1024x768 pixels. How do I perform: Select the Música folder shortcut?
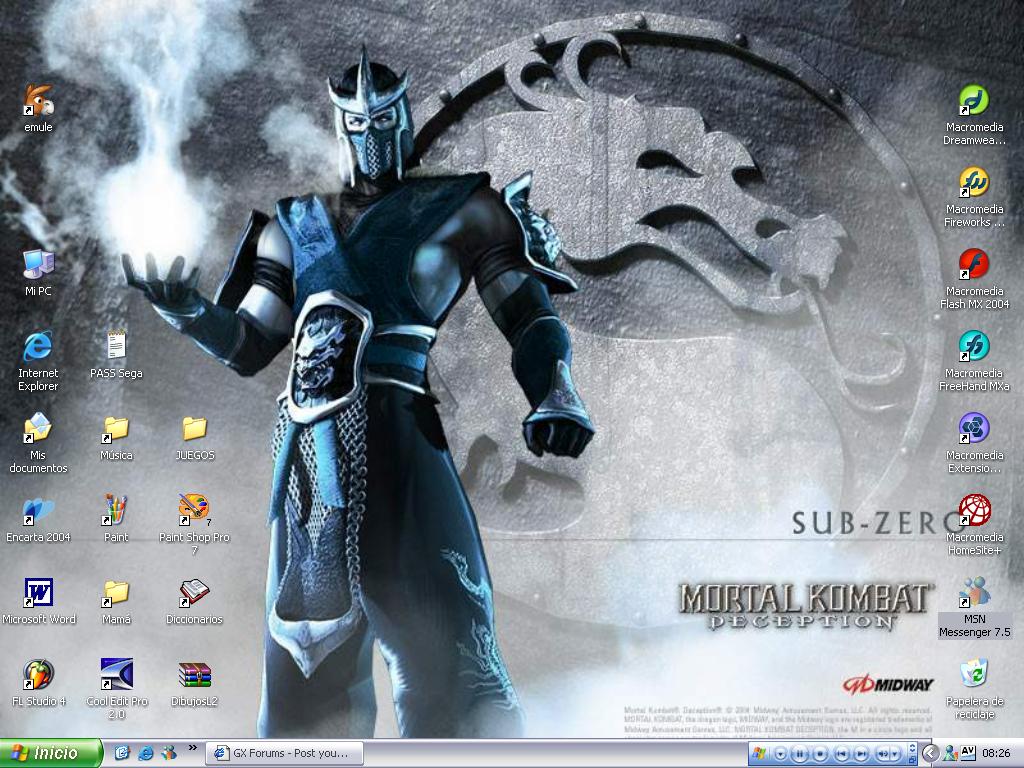pos(116,436)
